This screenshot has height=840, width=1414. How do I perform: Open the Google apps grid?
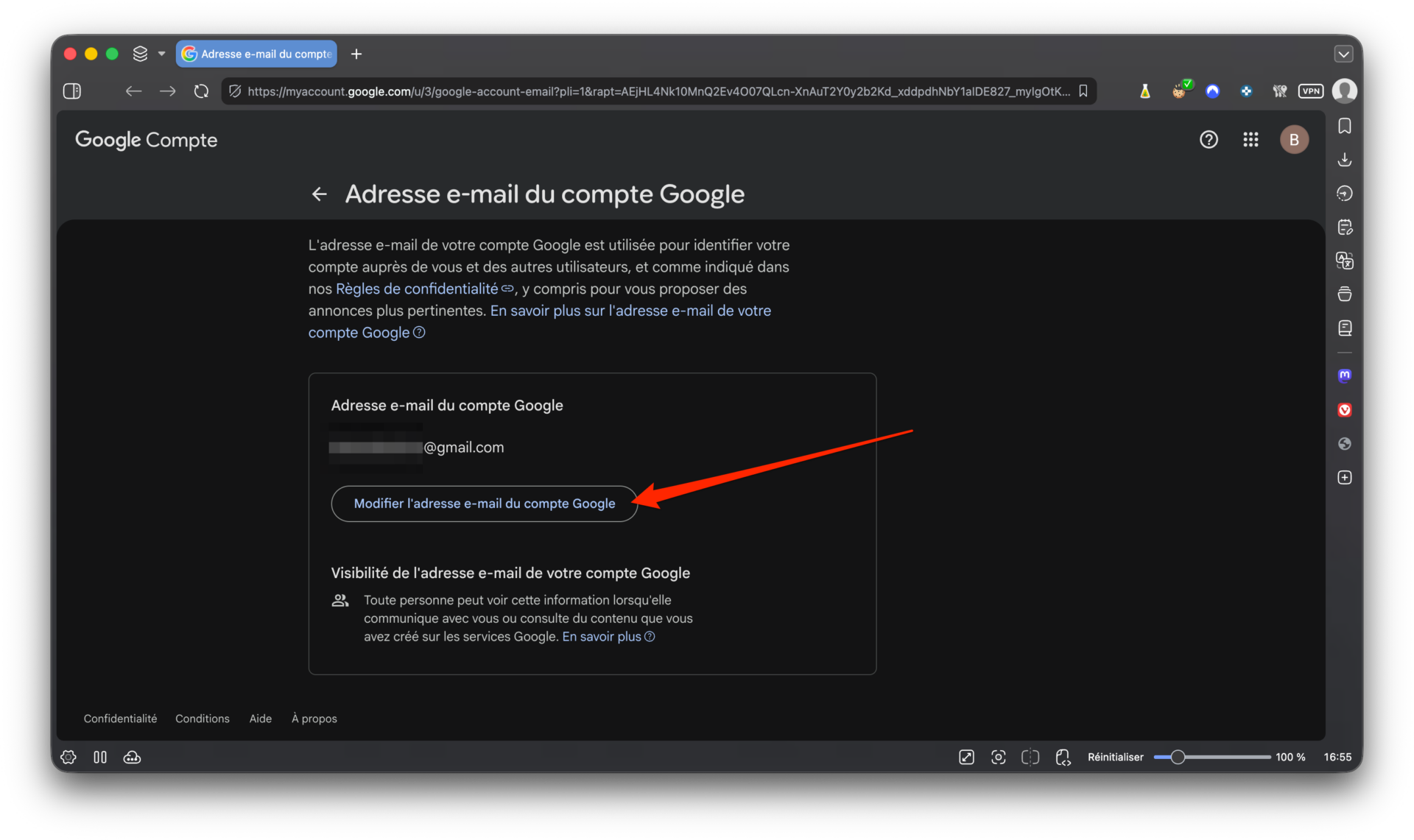click(x=1251, y=140)
